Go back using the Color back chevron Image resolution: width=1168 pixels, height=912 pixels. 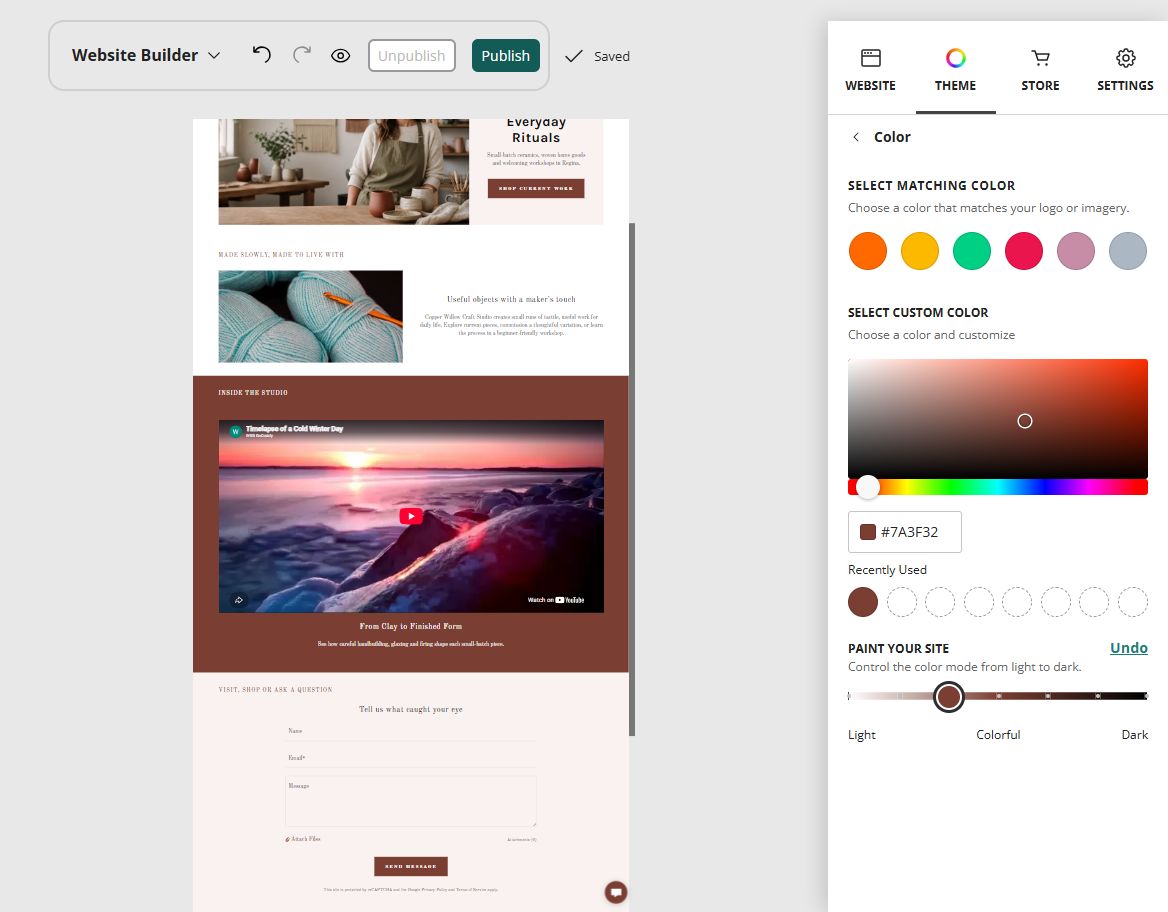(856, 137)
